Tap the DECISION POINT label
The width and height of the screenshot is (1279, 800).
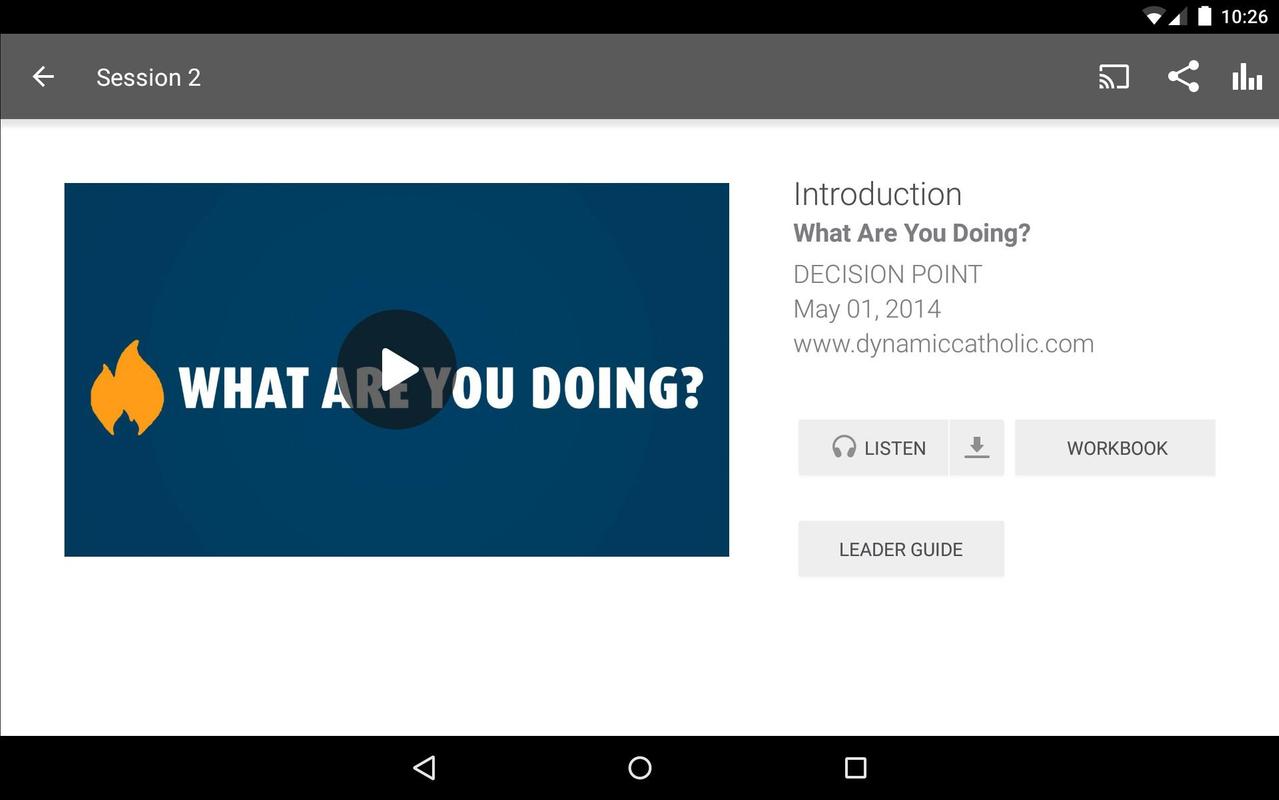point(887,275)
